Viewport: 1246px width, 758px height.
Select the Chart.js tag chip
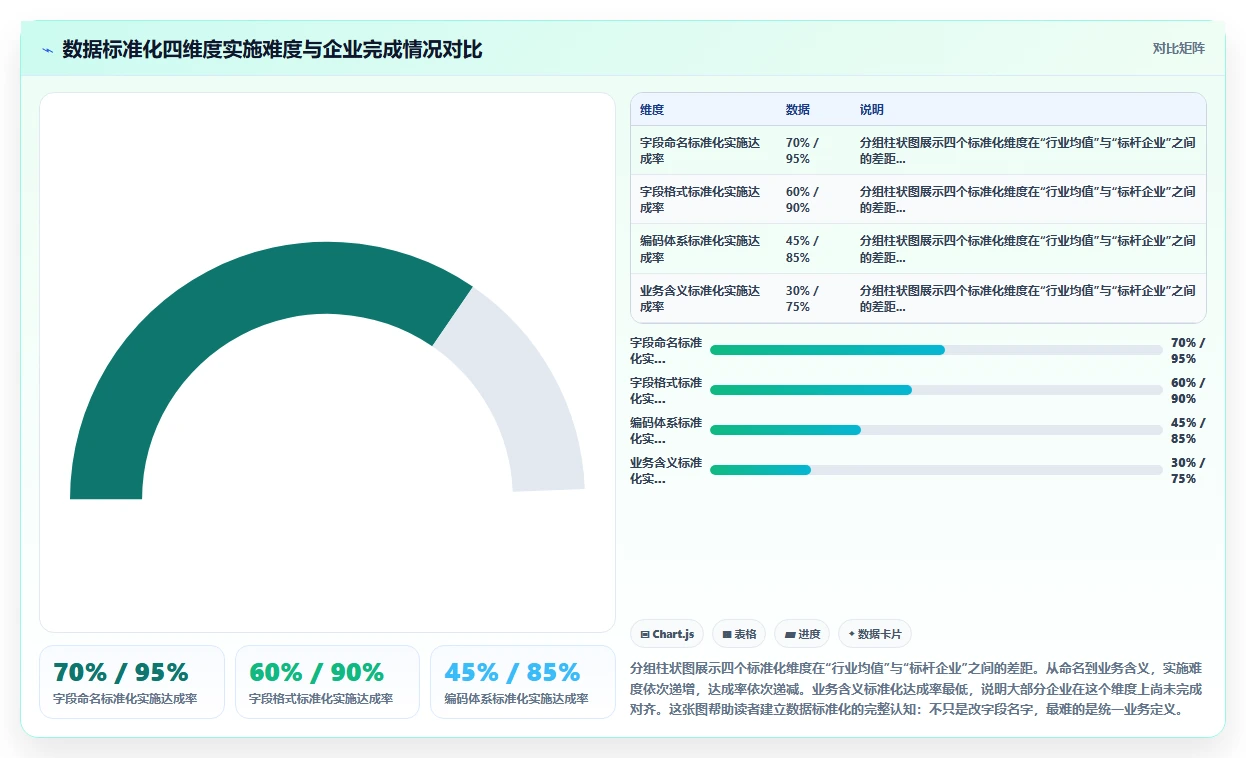[667, 634]
